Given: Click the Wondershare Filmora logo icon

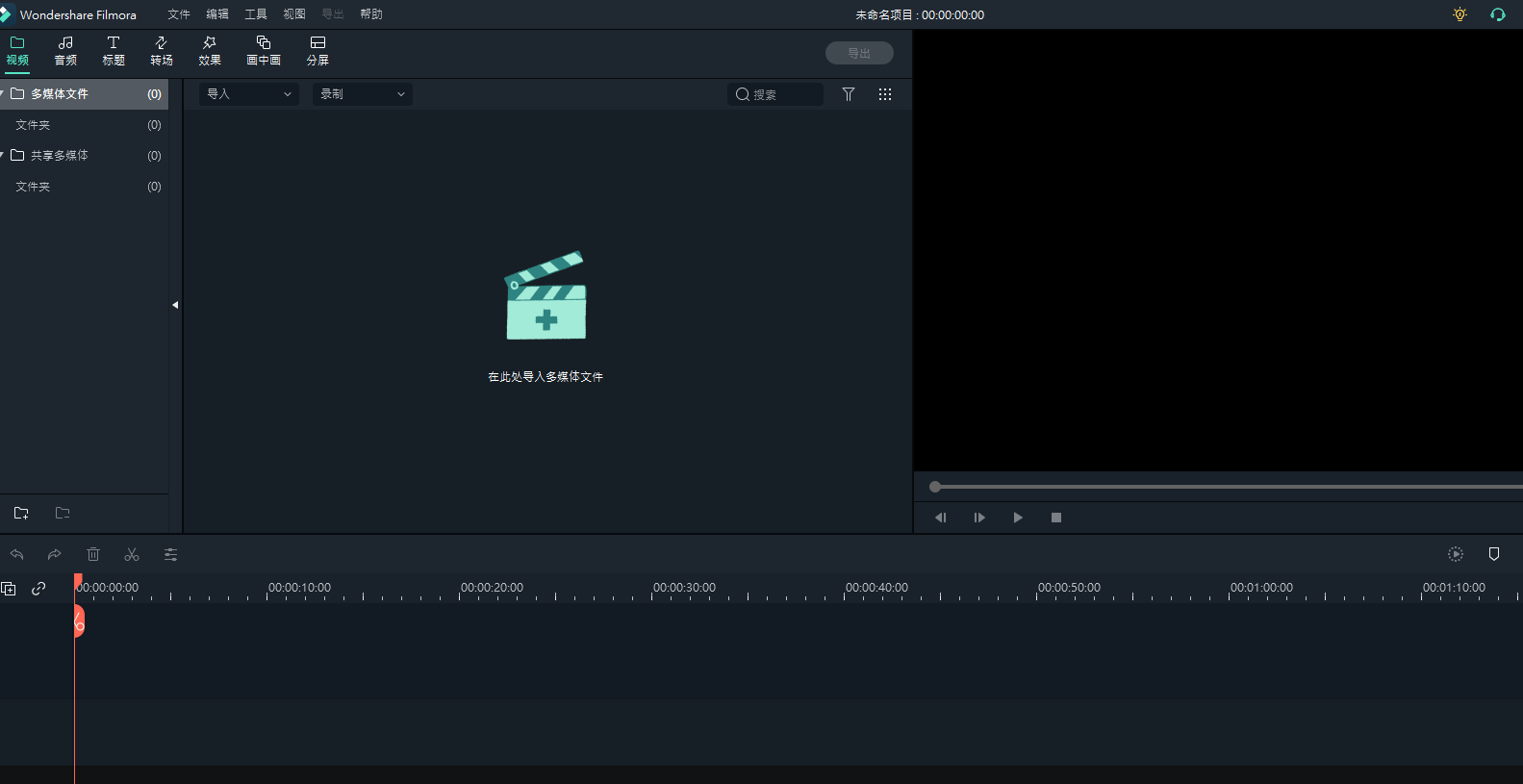Looking at the screenshot, I should coord(6,14).
